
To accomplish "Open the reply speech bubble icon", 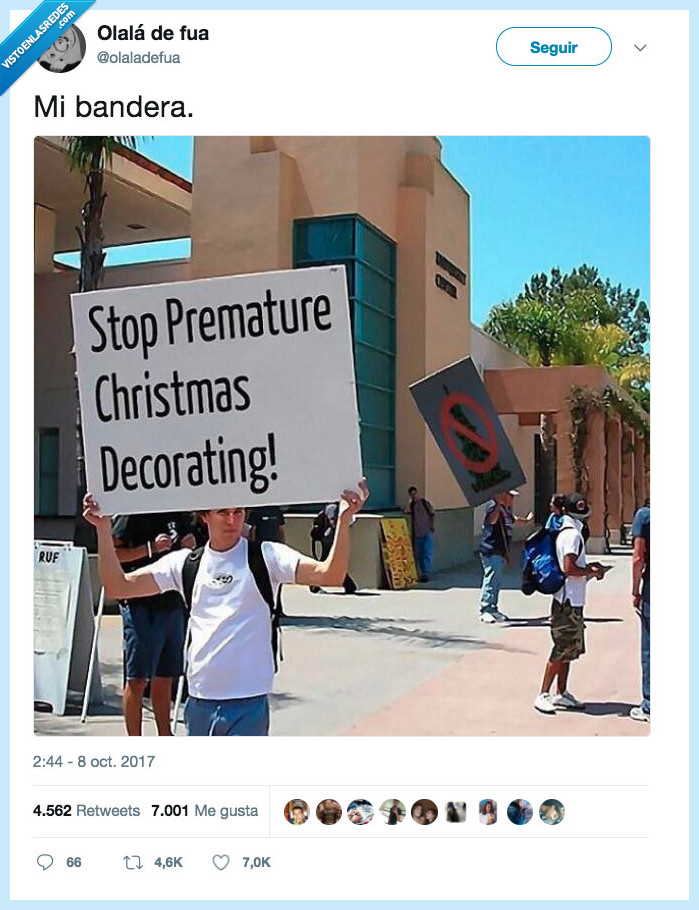I will (45, 862).
